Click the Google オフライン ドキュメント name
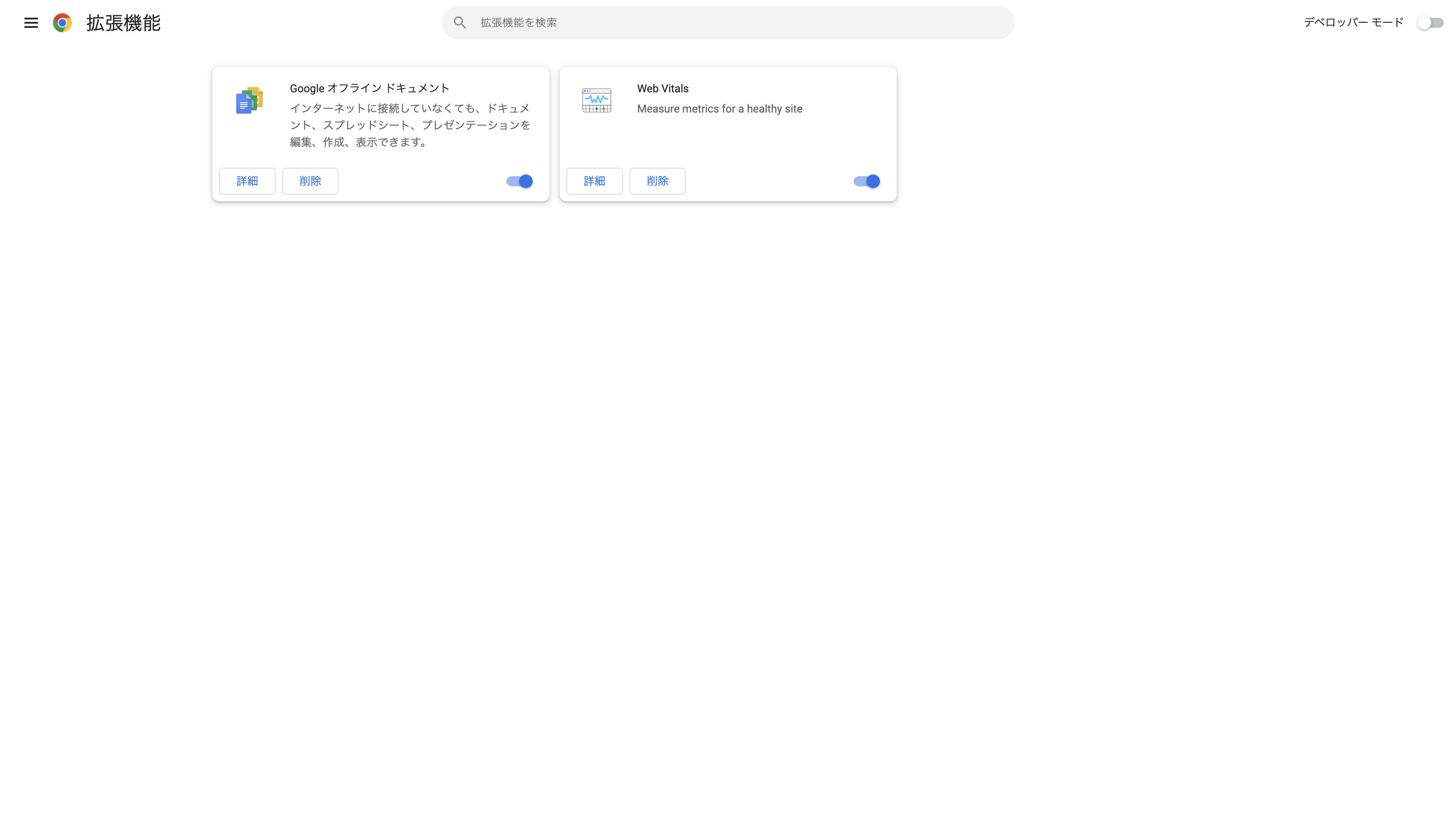The image size is (1456, 816). pos(370,88)
